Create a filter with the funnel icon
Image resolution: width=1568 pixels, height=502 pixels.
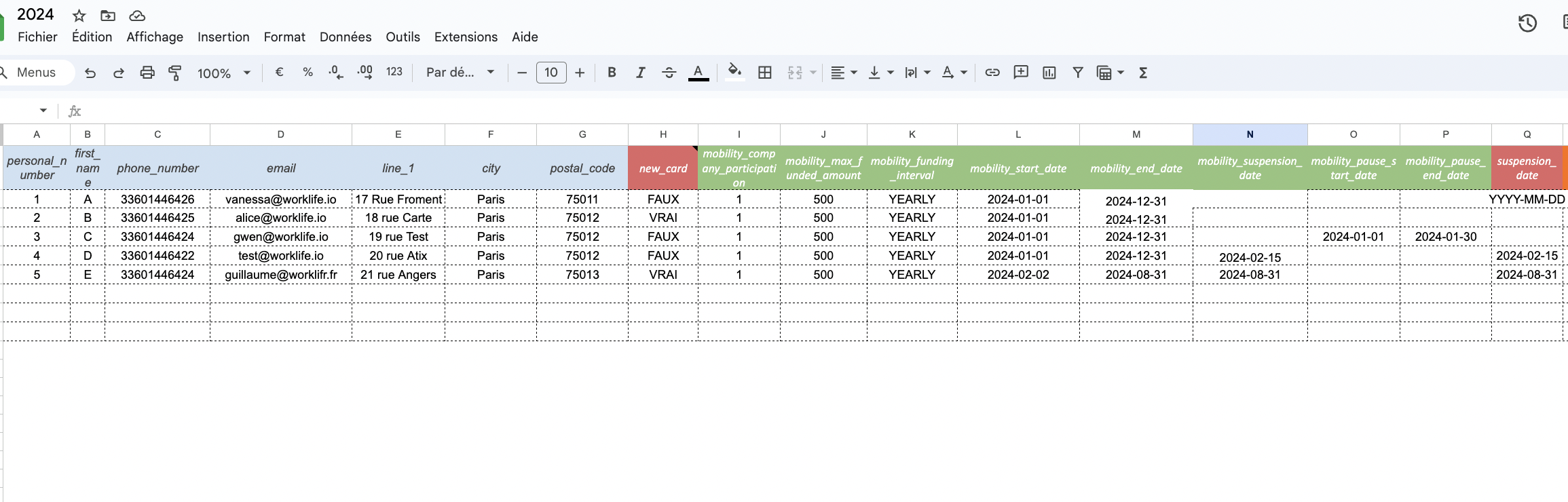coord(1077,73)
